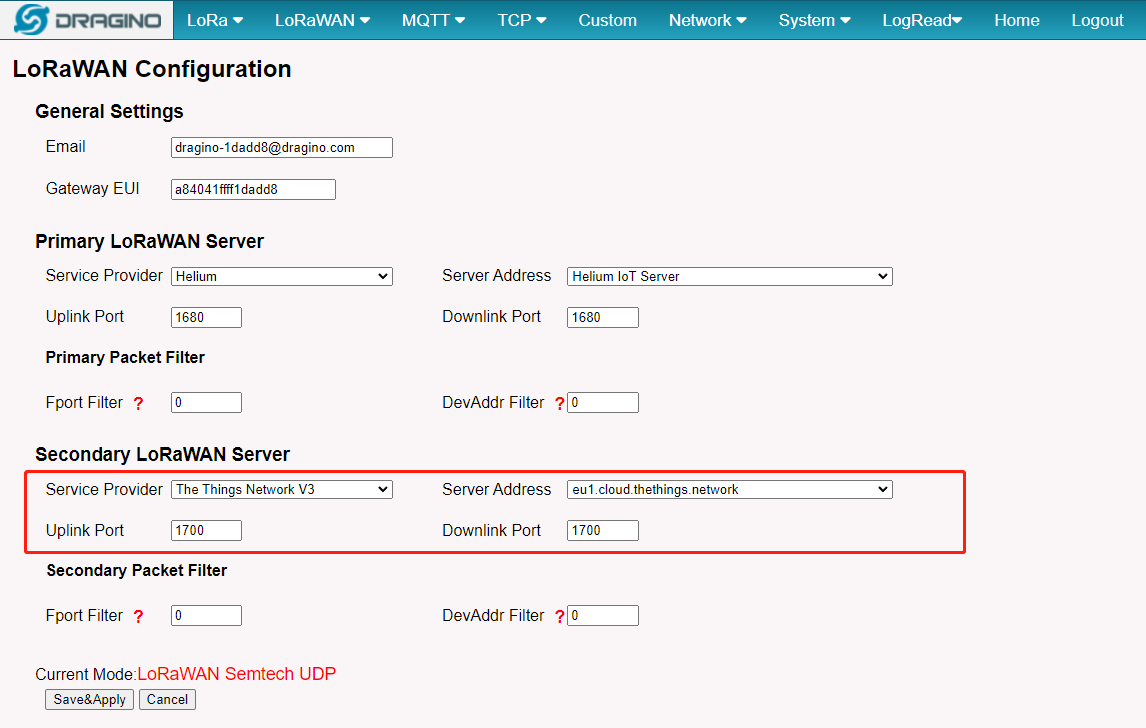Screen dimensions: 1146x728
Task: Open Secondary Service Provider dropdown The Things Network V3
Action: [x=281, y=490]
